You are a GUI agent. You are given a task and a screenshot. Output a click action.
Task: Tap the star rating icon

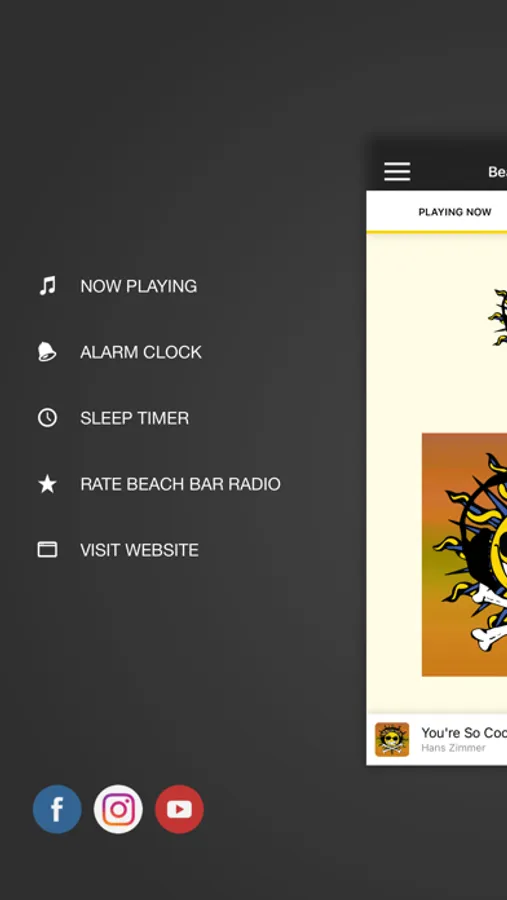click(47, 484)
